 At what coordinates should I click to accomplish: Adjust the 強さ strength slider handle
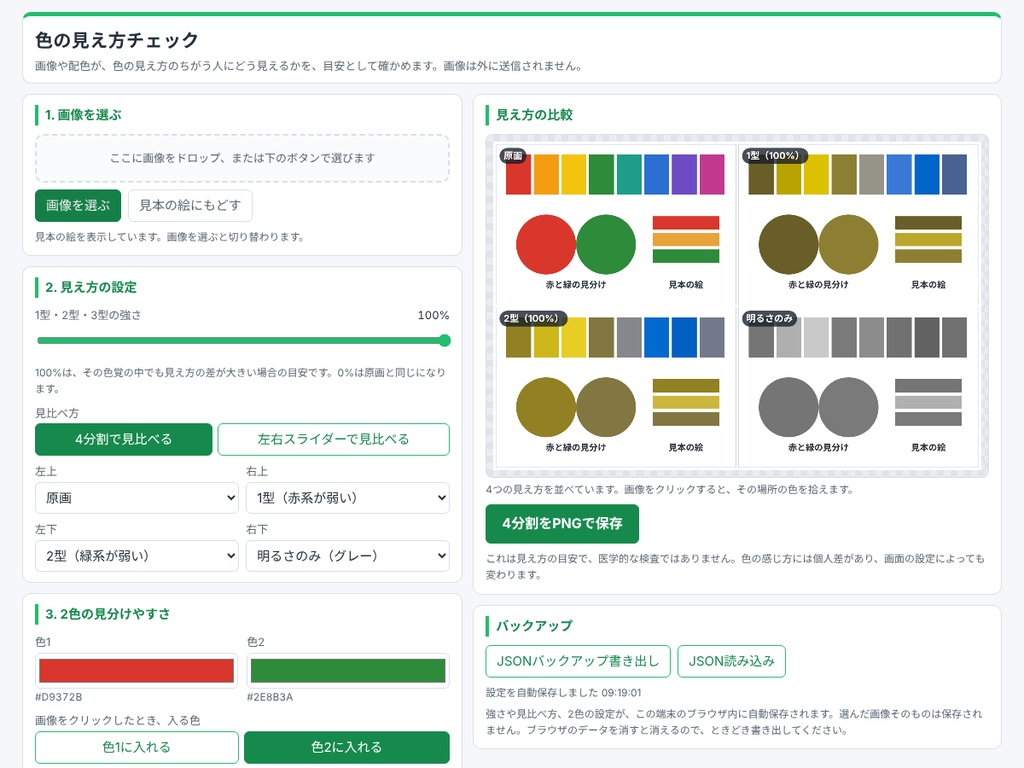point(445,340)
